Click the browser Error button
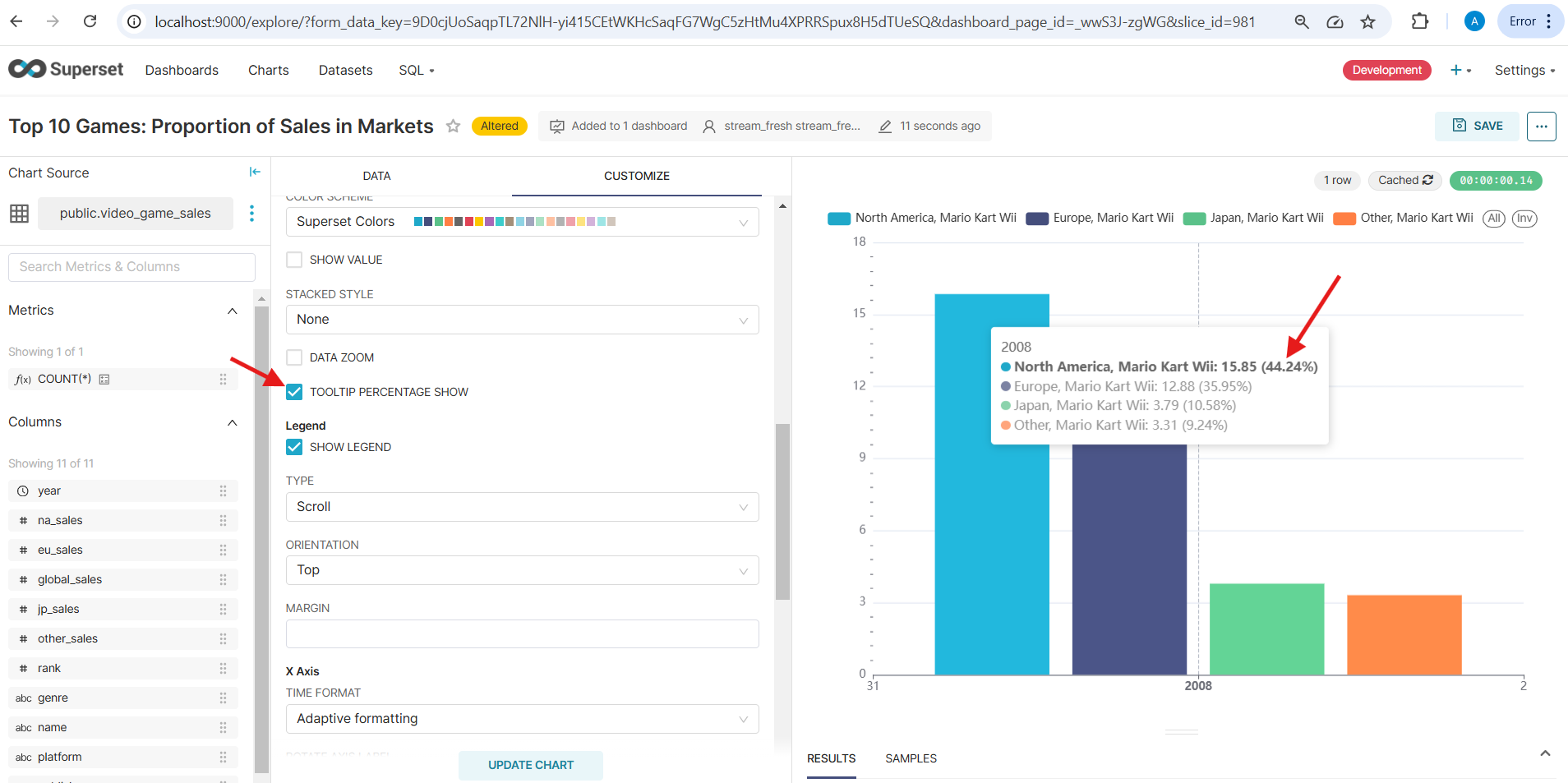The image size is (1568, 783). 1530,21
